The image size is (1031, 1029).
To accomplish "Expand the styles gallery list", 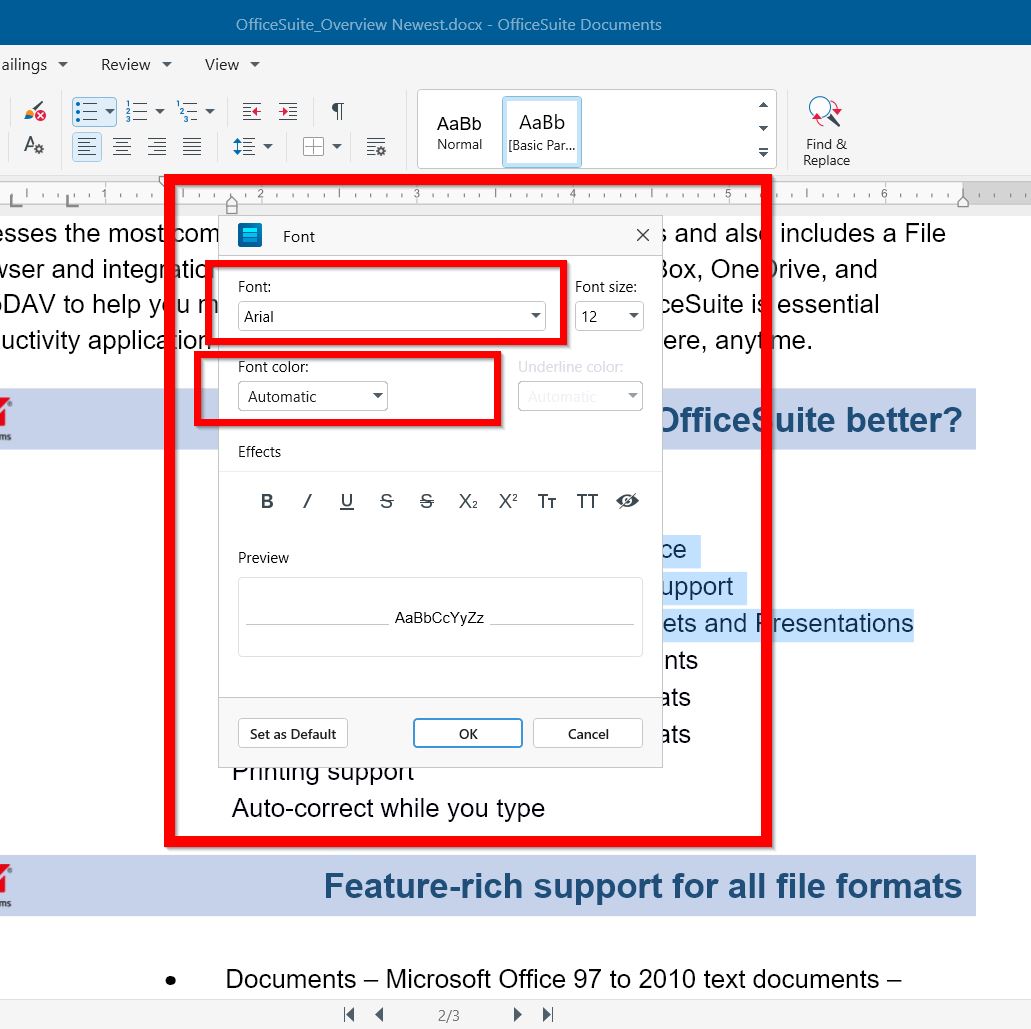I will [763, 153].
